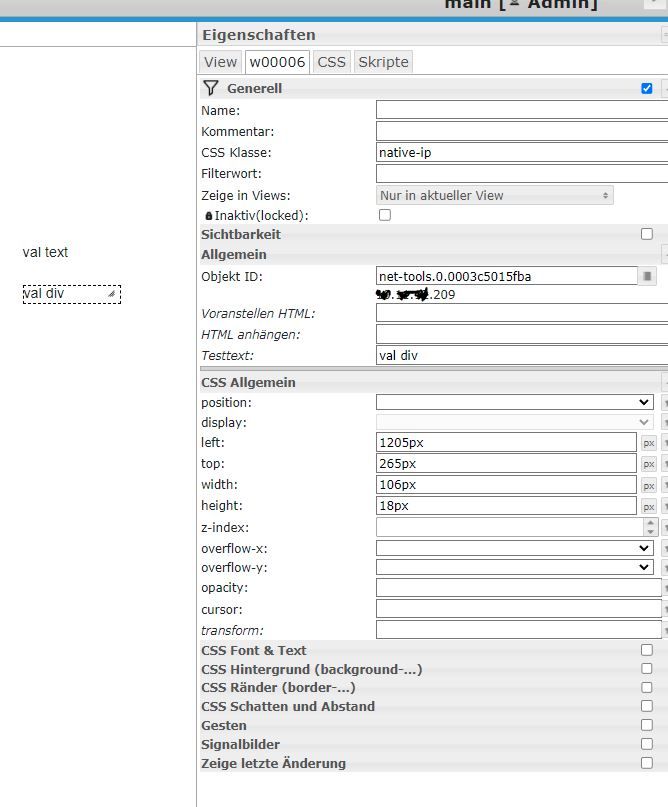Click the Voranstellen HTML input field
The width and height of the screenshot is (668, 807).
pos(522,313)
